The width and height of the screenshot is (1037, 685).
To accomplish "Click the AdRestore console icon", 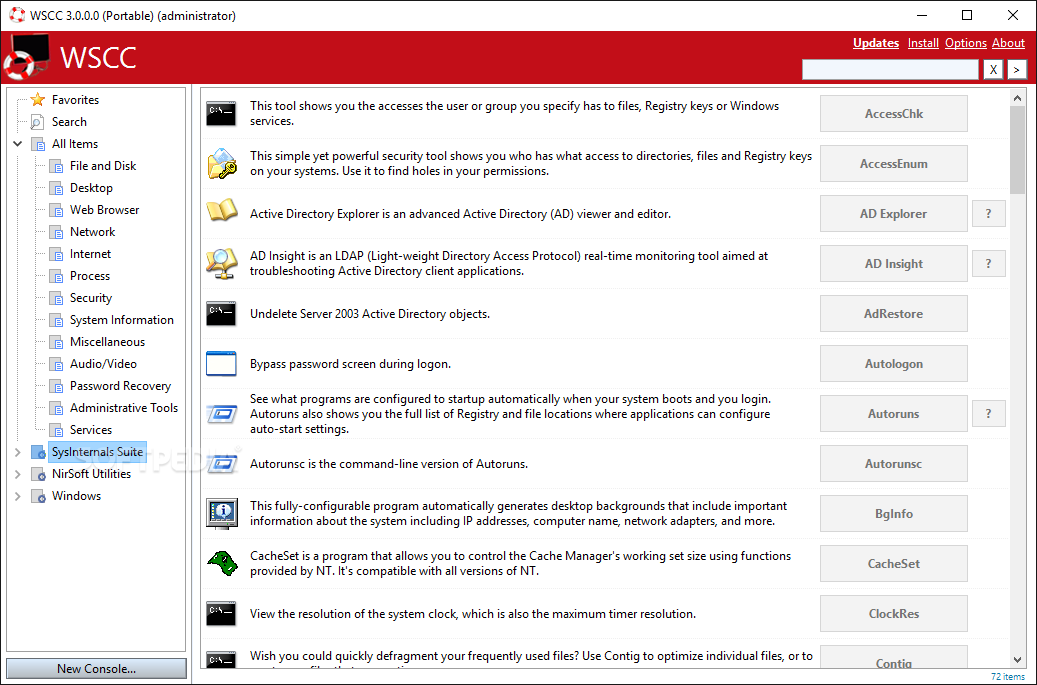I will coord(221,313).
